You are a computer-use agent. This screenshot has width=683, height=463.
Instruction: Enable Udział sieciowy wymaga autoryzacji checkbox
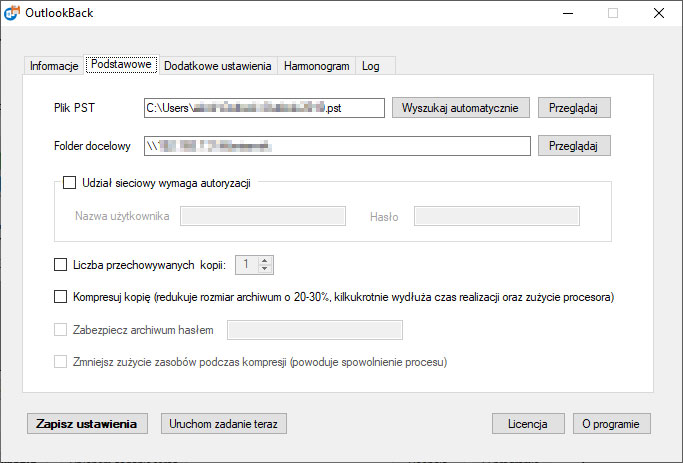pyautogui.click(x=69, y=182)
